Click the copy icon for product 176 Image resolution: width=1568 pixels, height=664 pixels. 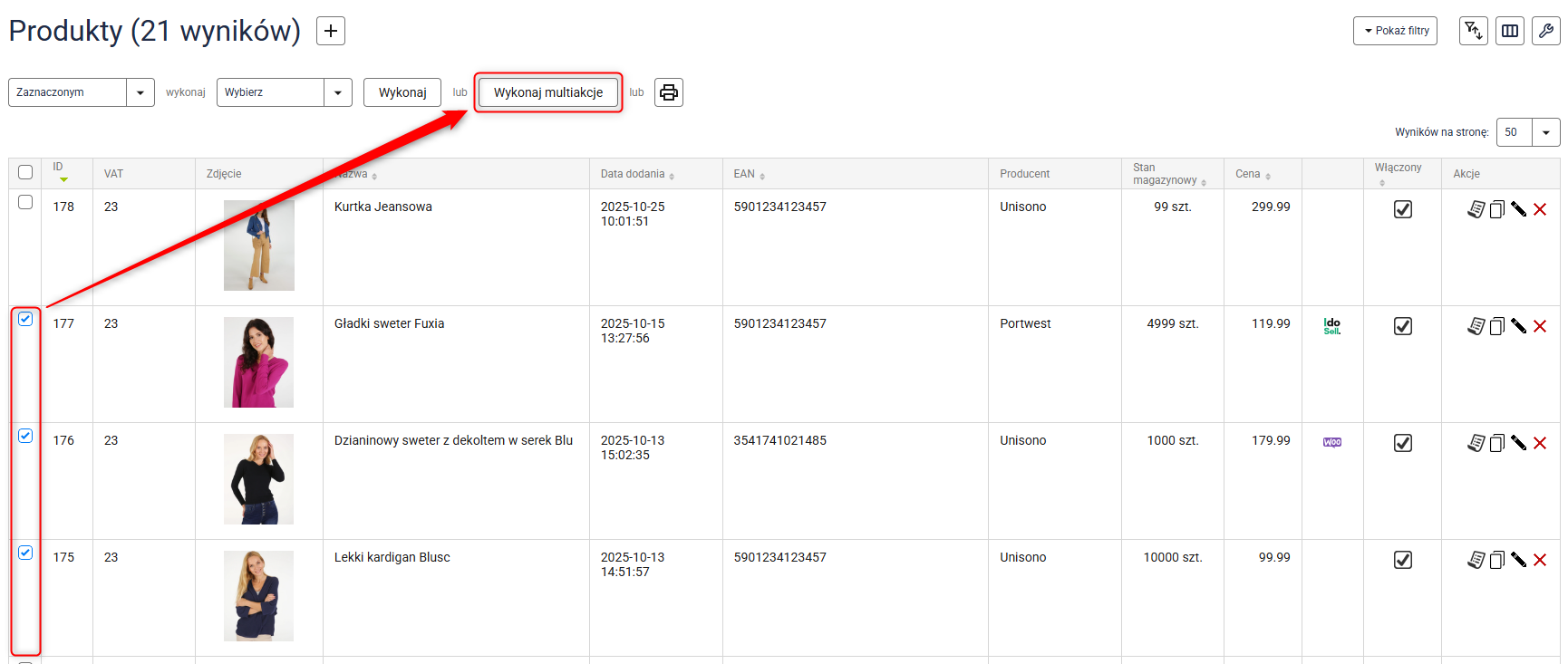[1497, 443]
